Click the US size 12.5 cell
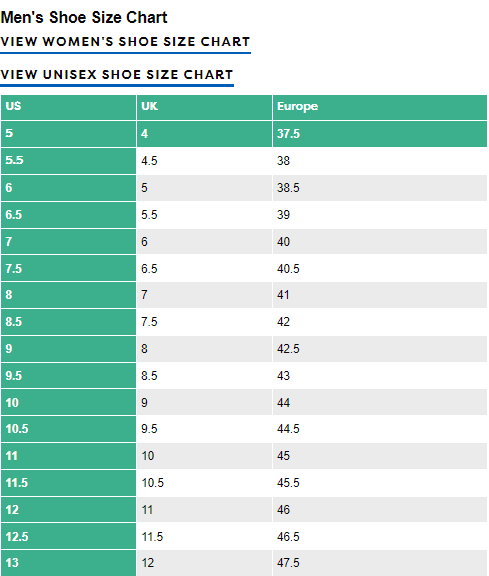Viewport: 489px width, 576px height. pos(68,536)
